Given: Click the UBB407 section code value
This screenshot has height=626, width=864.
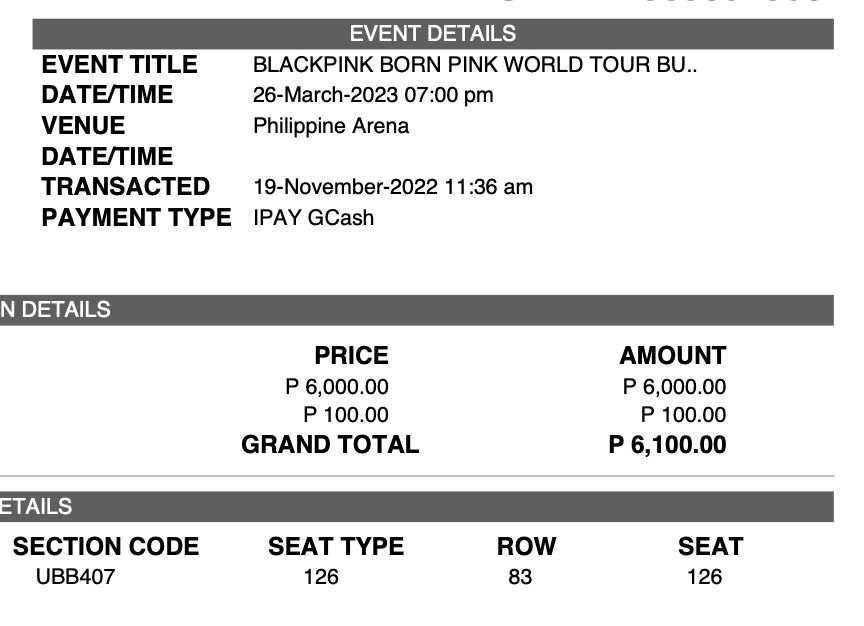Looking at the screenshot, I should 75,578.
